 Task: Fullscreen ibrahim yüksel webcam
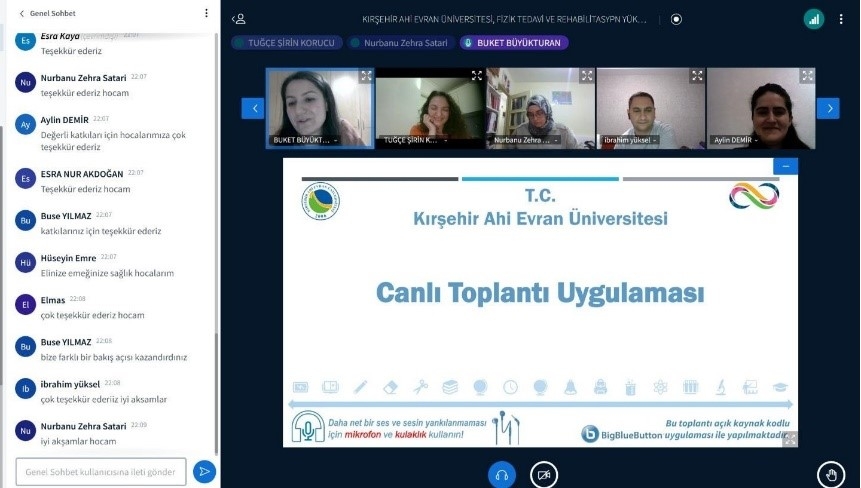(x=697, y=76)
